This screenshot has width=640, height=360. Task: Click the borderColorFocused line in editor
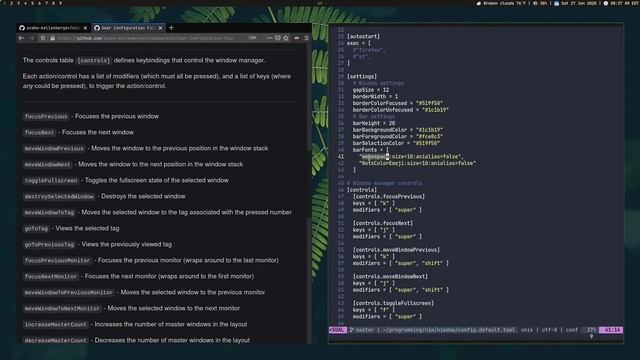pyautogui.click(x=398, y=103)
